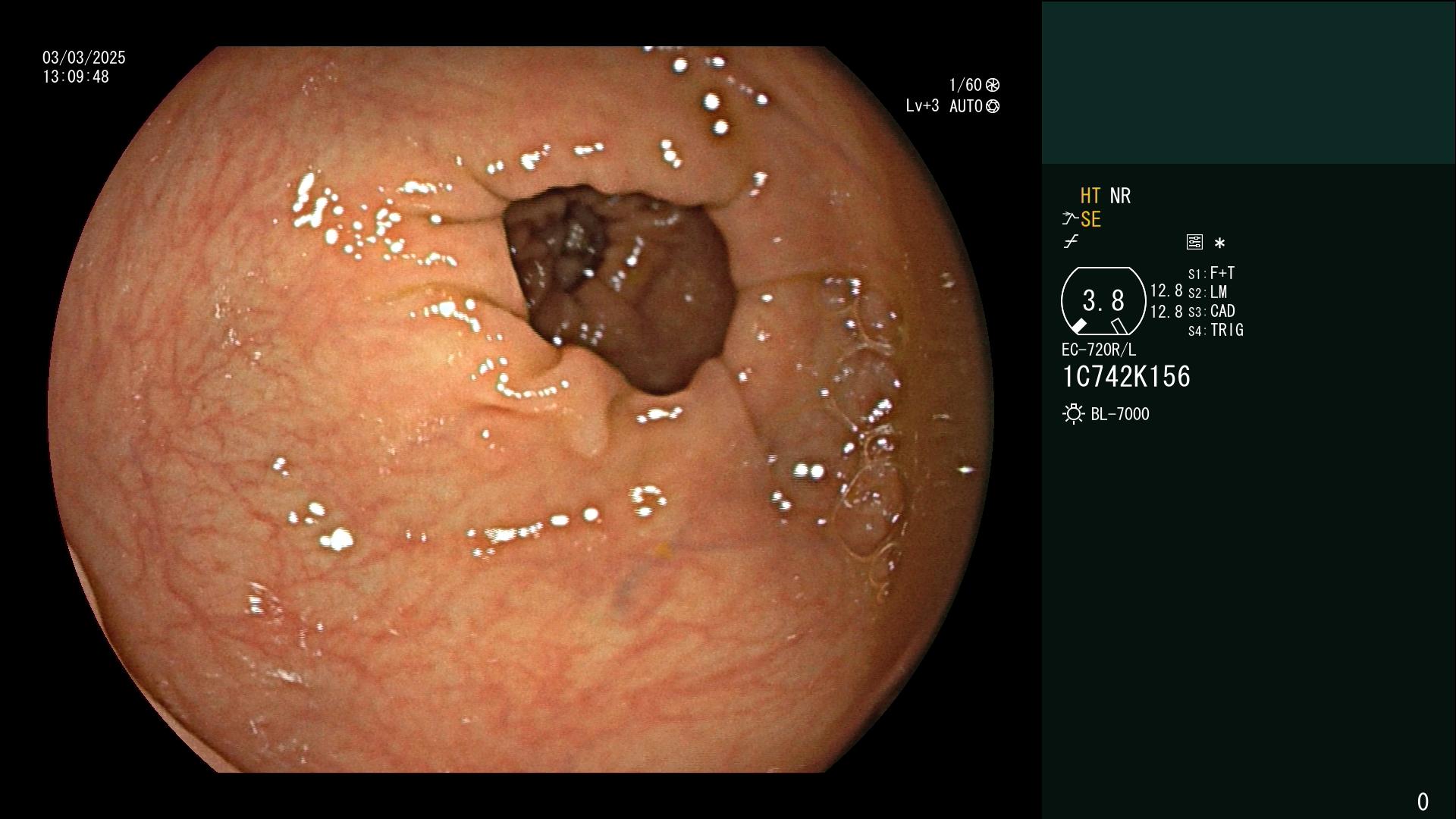This screenshot has width=1456, height=819.
Task: Click the timestamp 13:09:48
Action: pos(76,77)
